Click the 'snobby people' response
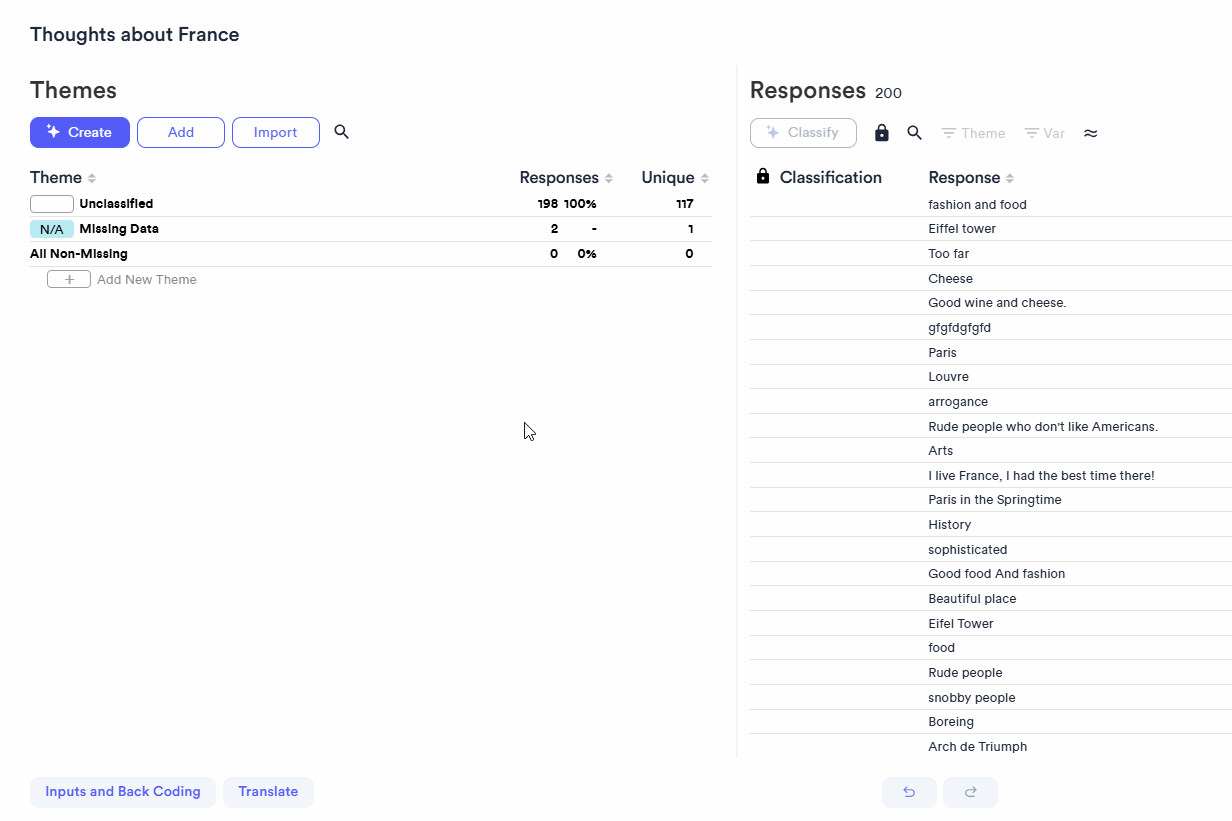The height and width of the screenshot is (821, 1232). coord(971,698)
